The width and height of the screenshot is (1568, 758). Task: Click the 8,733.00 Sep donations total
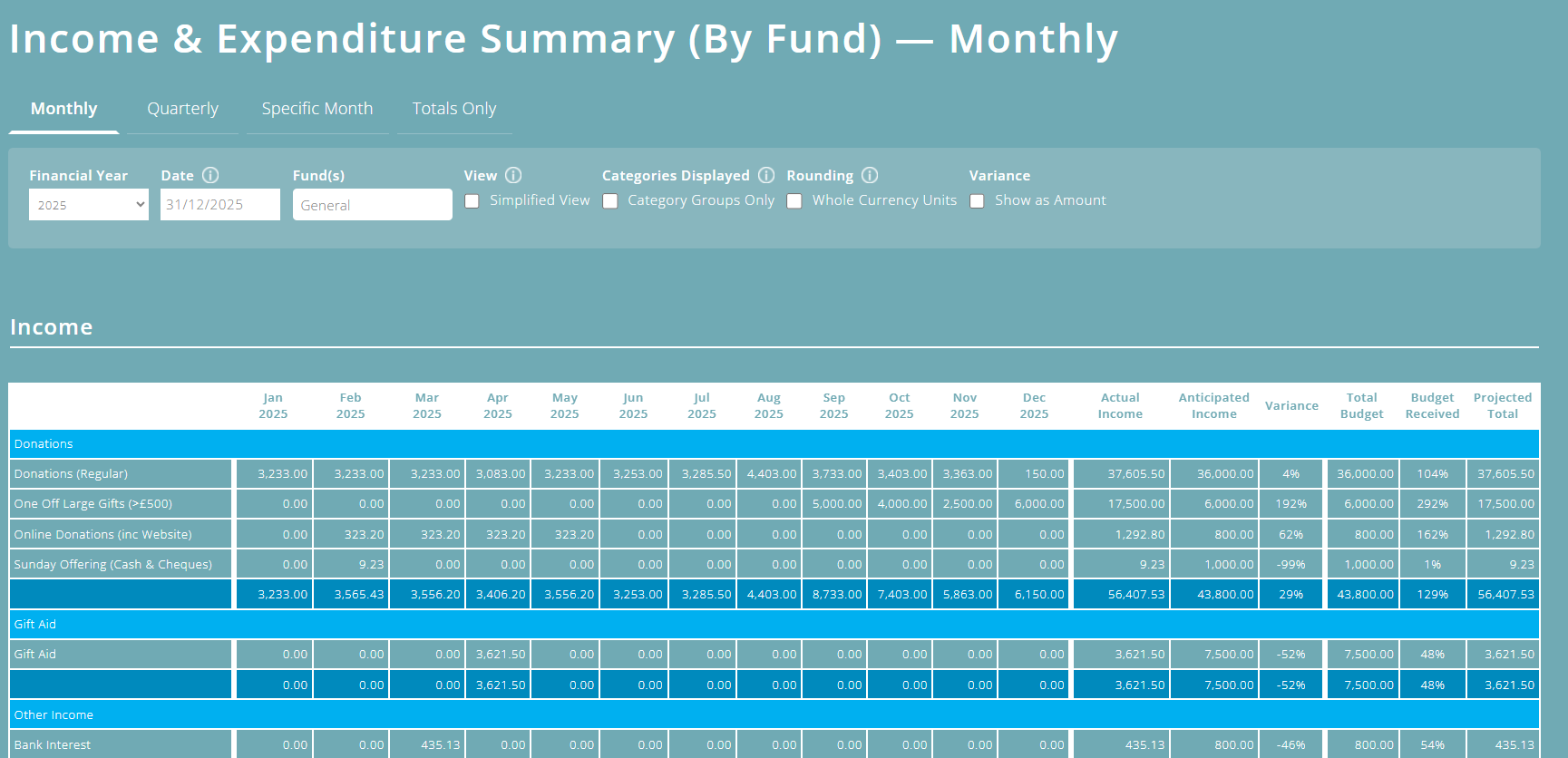[x=835, y=595]
